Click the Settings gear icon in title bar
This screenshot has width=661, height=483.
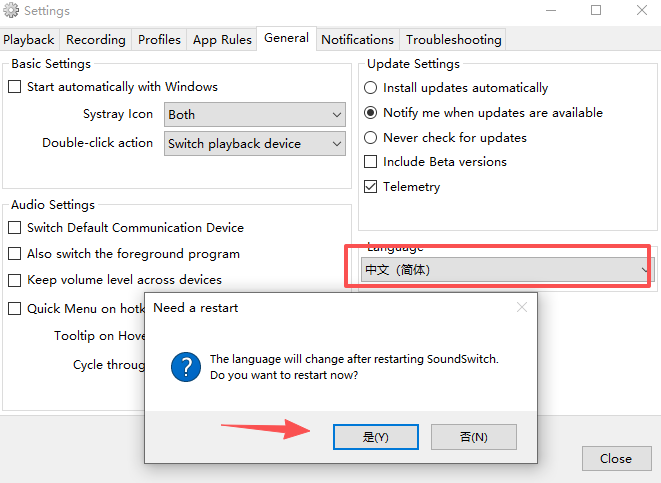point(11,10)
